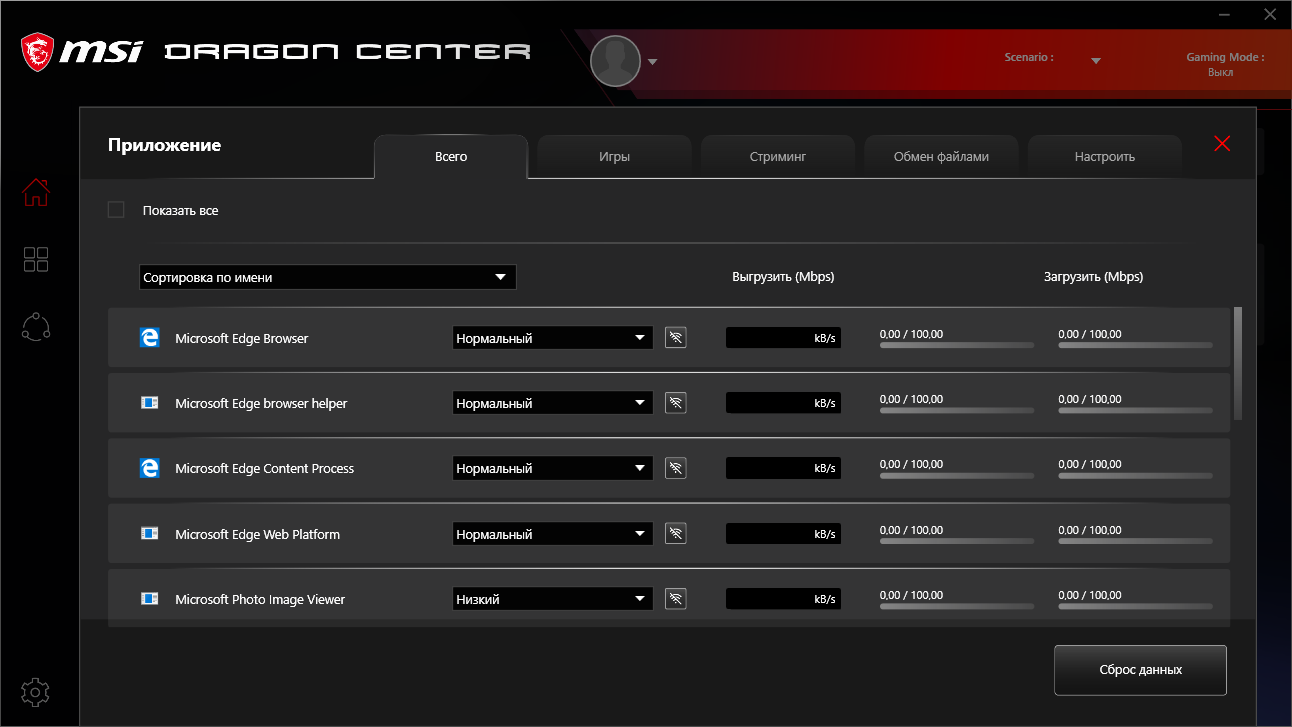This screenshot has height=727, width=1292.
Task: Block network for Microsoft Edge Content Process
Action: click(676, 468)
